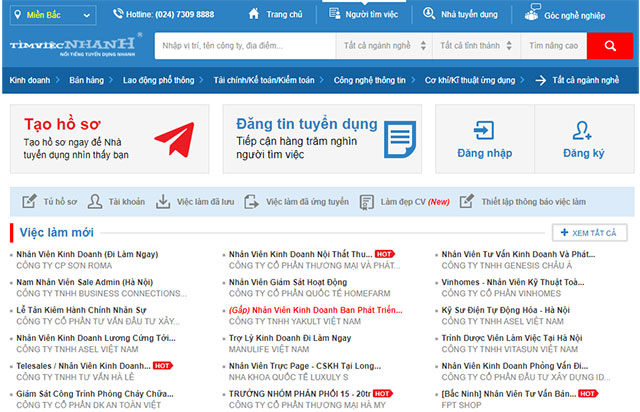The image size is (640, 412).
Task: Click the Nhà tuyển dụng search-person icon
Action: (x=429, y=13)
